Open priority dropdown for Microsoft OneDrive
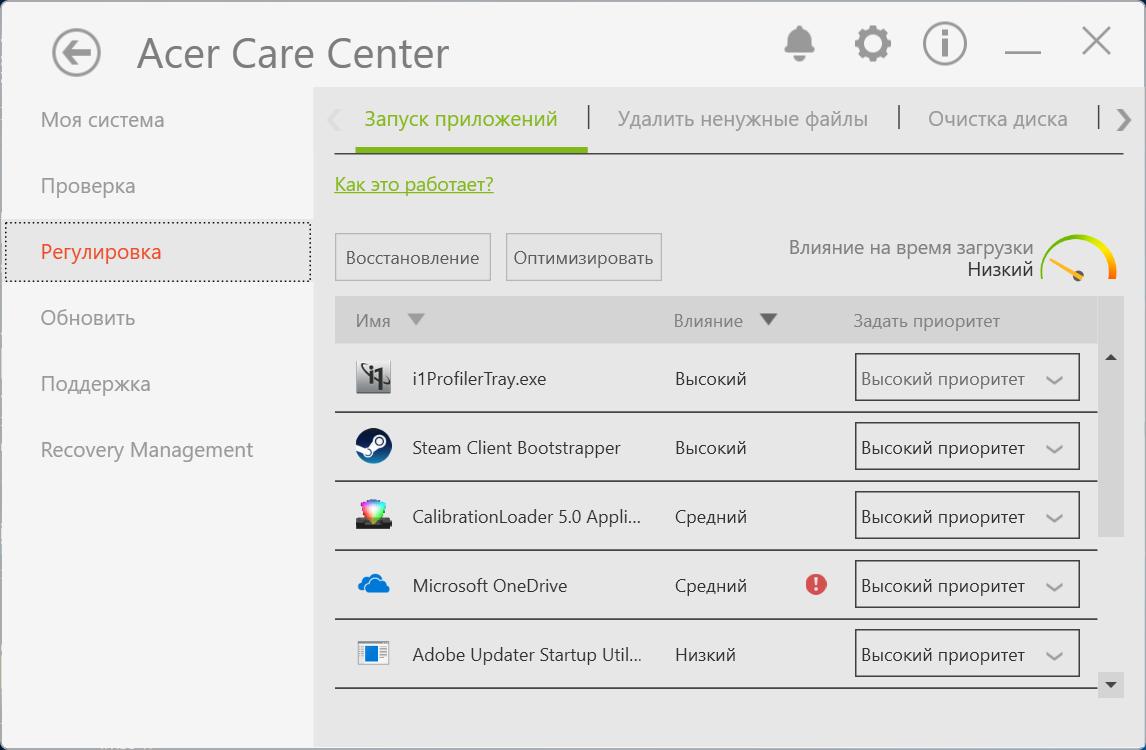 tap(967, 584)
